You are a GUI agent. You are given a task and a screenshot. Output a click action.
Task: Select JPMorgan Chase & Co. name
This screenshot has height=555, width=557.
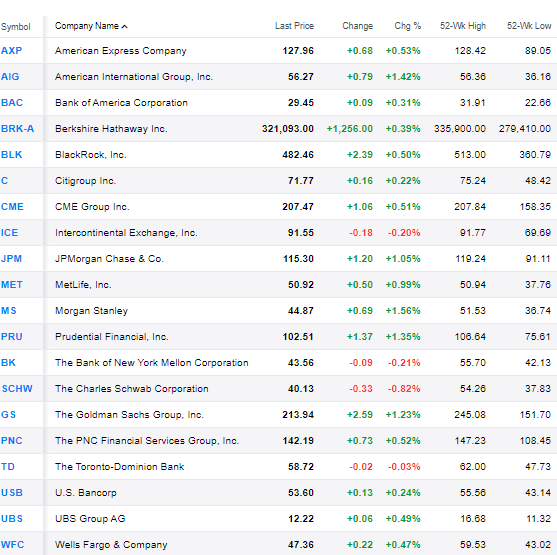[x=109, y=258]
